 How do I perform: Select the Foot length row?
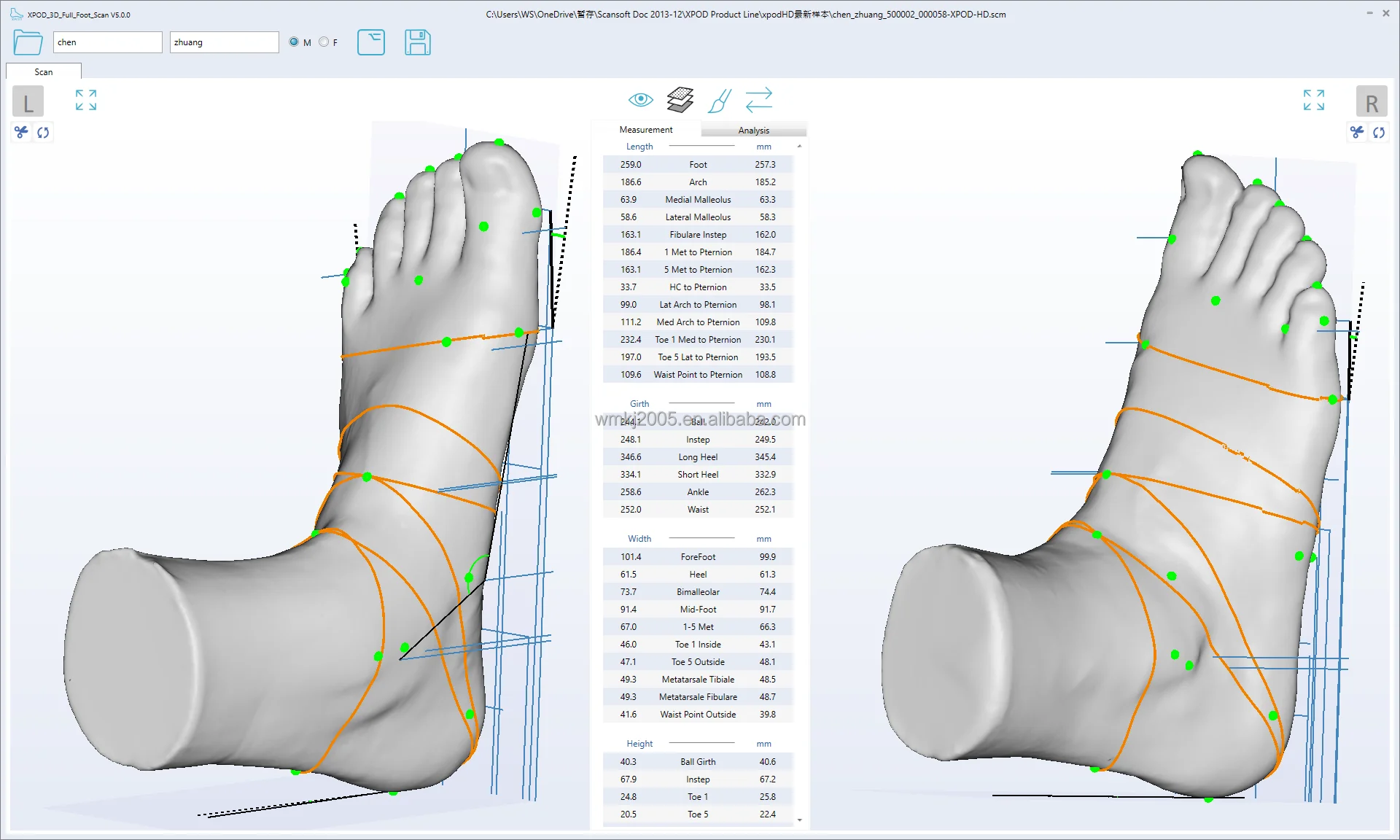698,165
